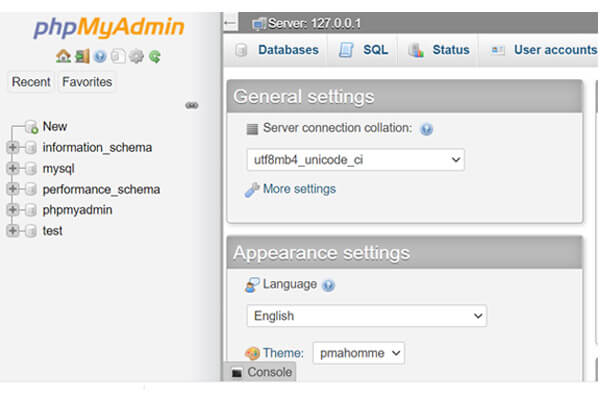This screenshot has width=600, height=400.
Task: Click the chain link icon in navigation
Action: (x=192, y=105)
